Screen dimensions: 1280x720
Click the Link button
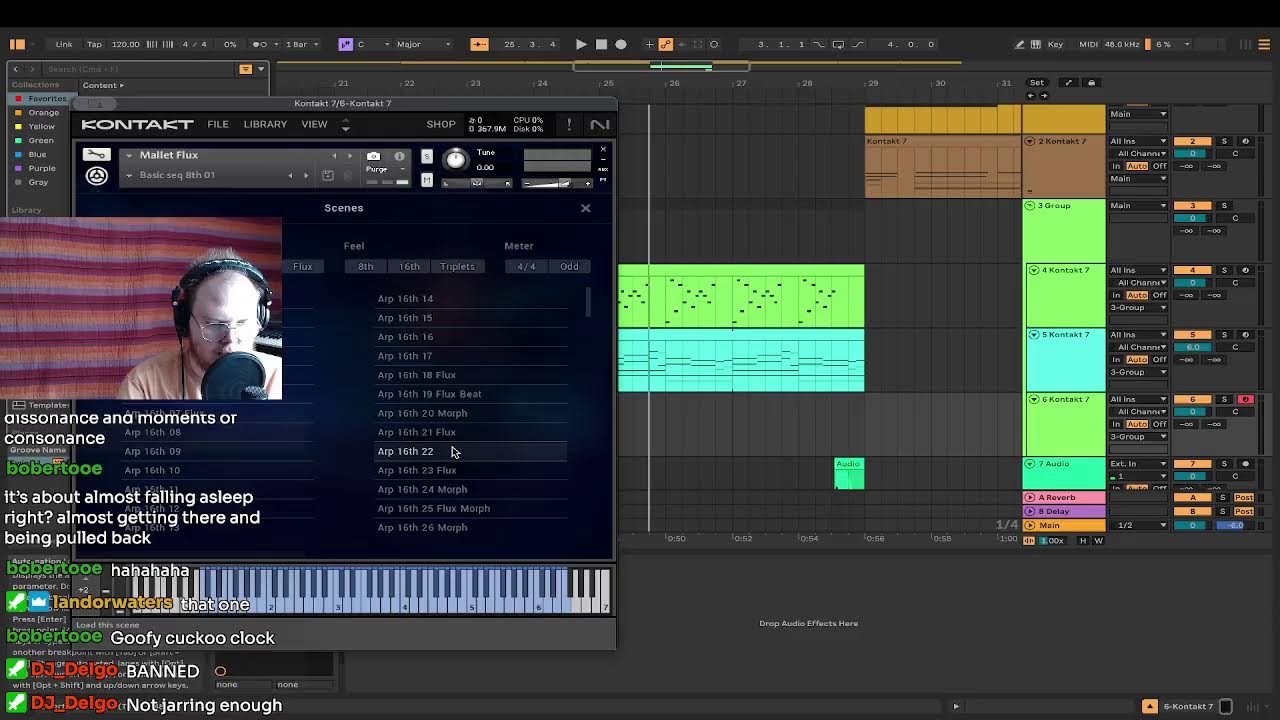click(64, 44)
